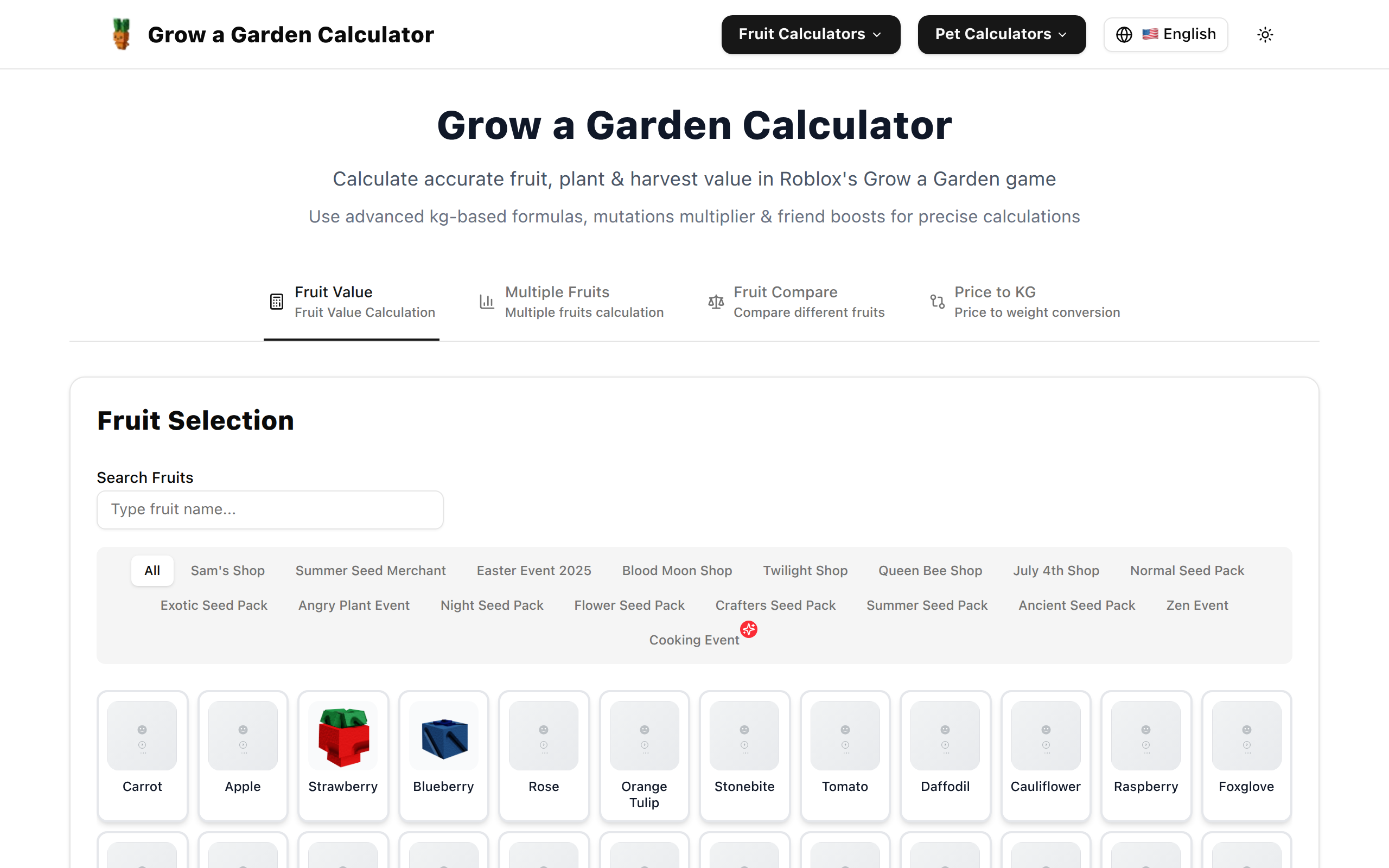
Task: Choose the Daffodil fruit card
Action: point(945,756)
